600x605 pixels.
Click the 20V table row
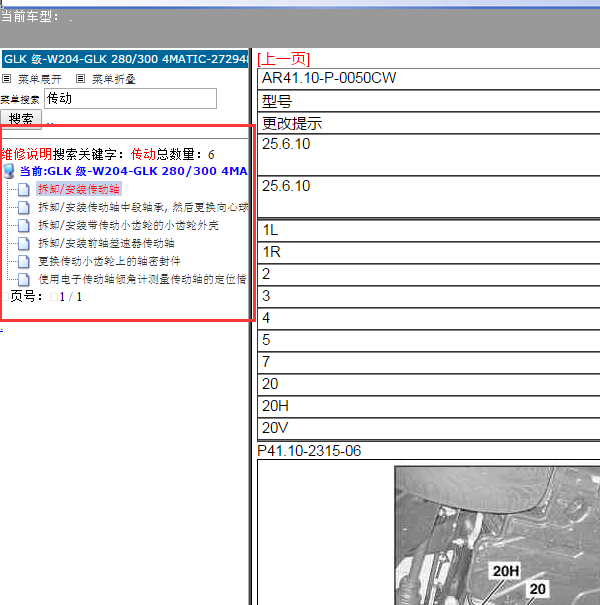[x=429, y=428]
